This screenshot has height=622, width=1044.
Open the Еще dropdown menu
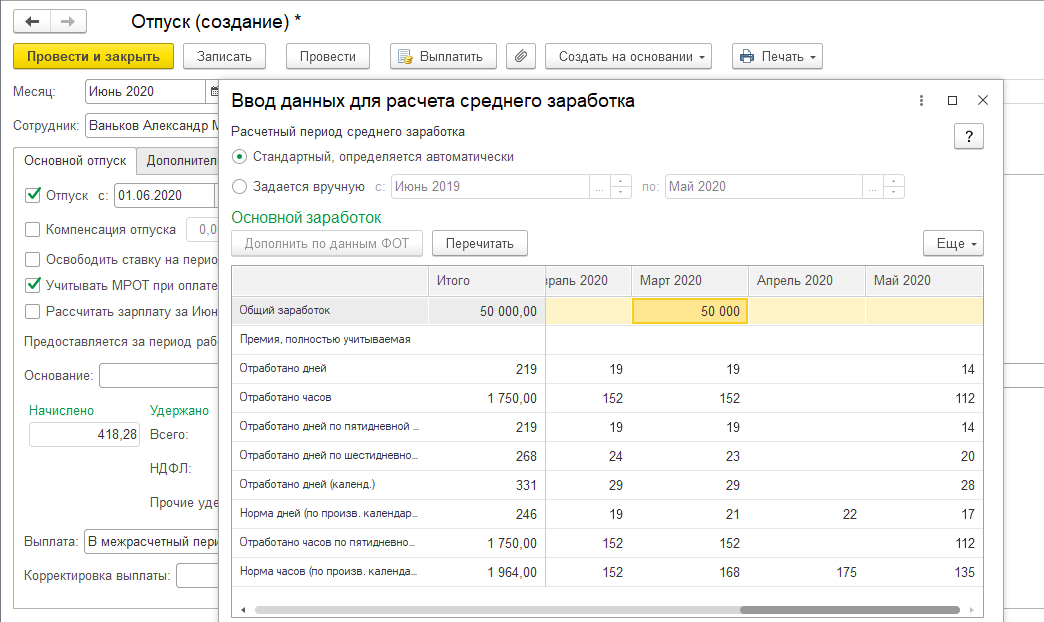point(953,243)
